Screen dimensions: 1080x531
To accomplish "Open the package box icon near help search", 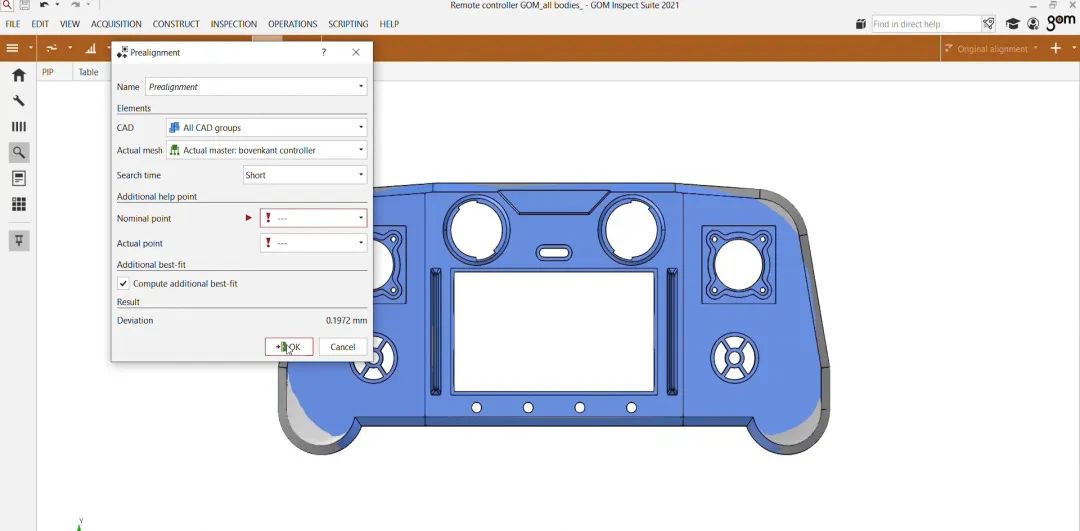I will point(860,24).
